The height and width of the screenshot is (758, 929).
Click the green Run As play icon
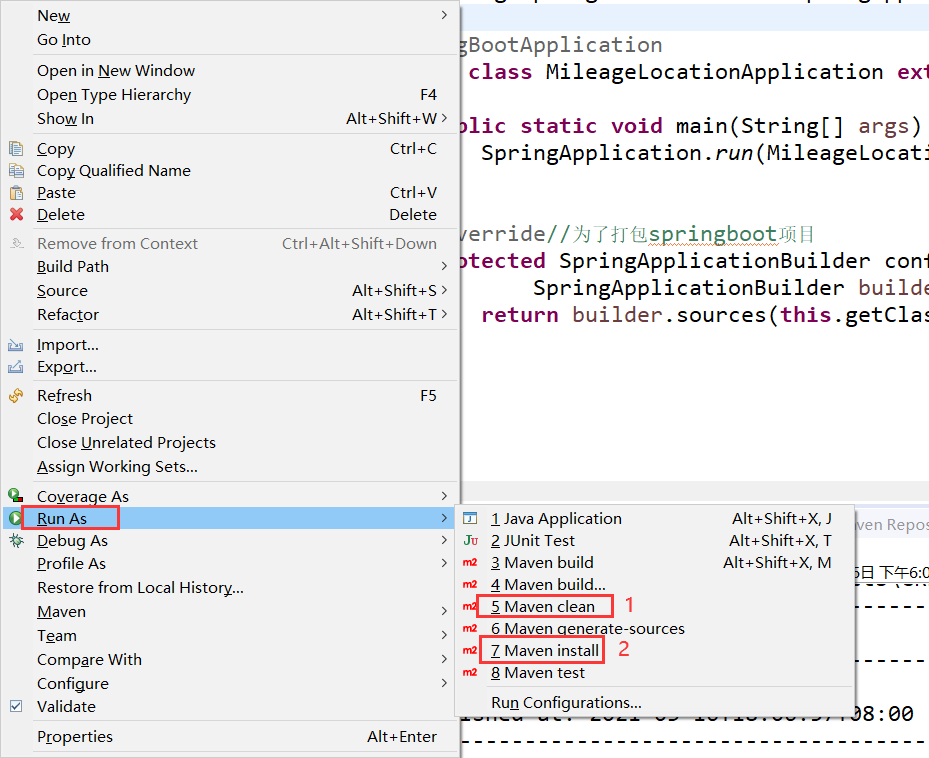point(16,517)
